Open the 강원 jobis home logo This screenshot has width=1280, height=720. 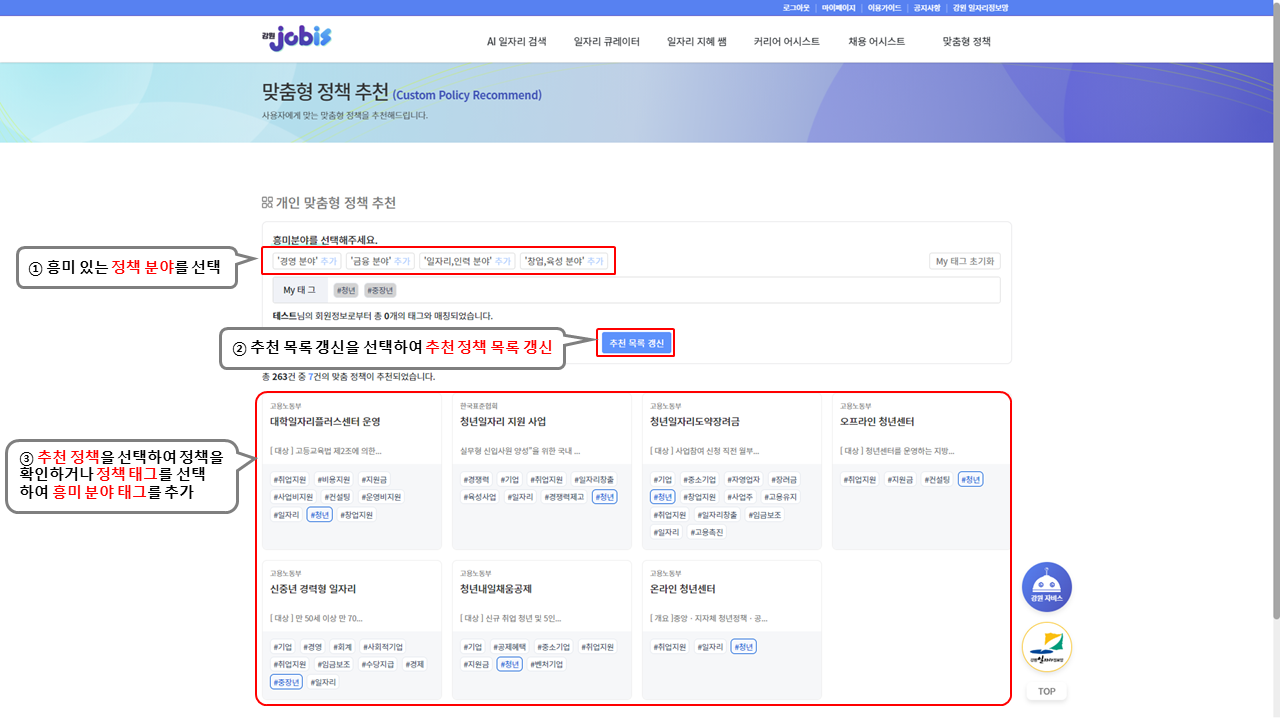click(296, 38)
